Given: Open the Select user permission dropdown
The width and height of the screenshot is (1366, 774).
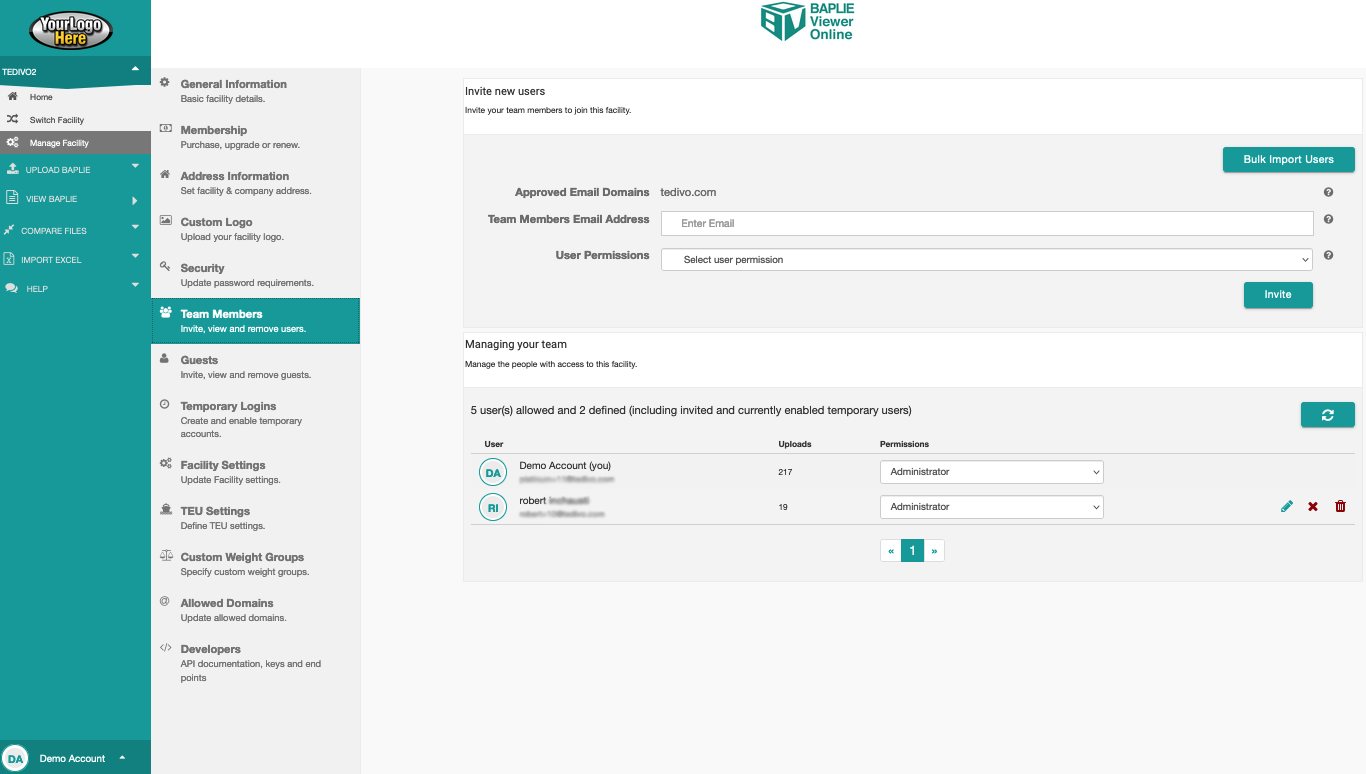Looking at the screenshot, I should 986,260.
